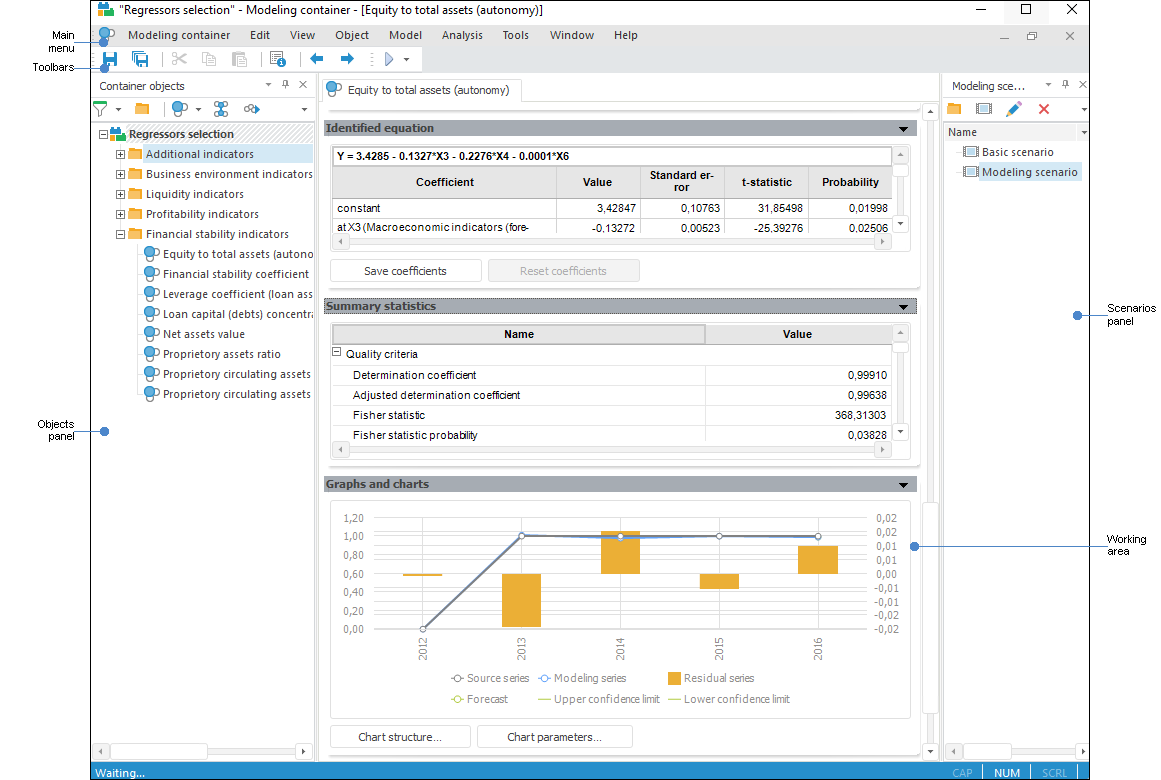Expand the Additional indicators folder
Image resolution: width=1161 pixels, height=780 pixels.
tap(120, 154)
